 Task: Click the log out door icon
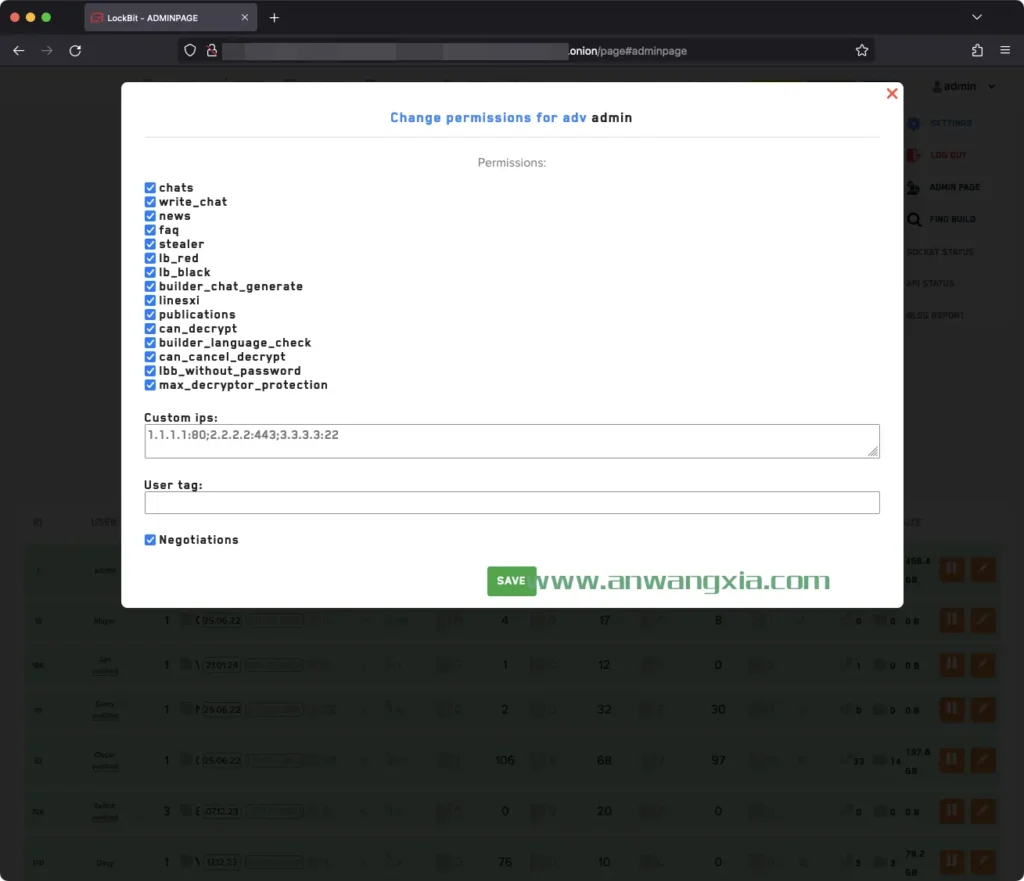(914, 155)
